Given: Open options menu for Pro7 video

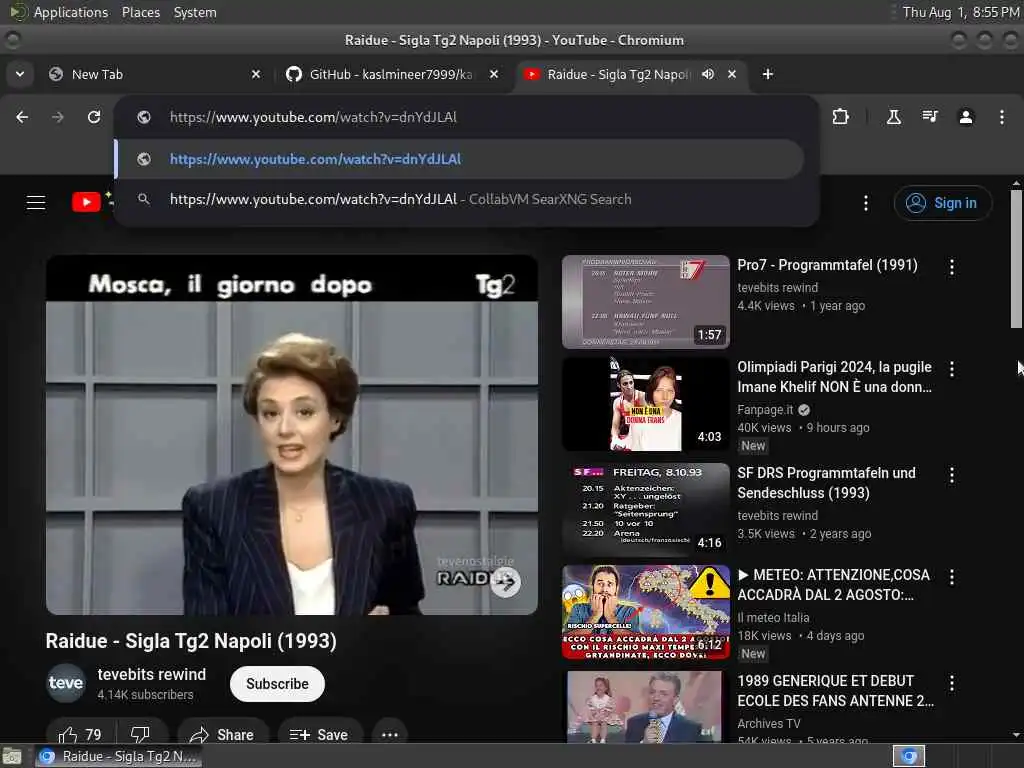Looking at the screenshot, I should coord(952,266).
